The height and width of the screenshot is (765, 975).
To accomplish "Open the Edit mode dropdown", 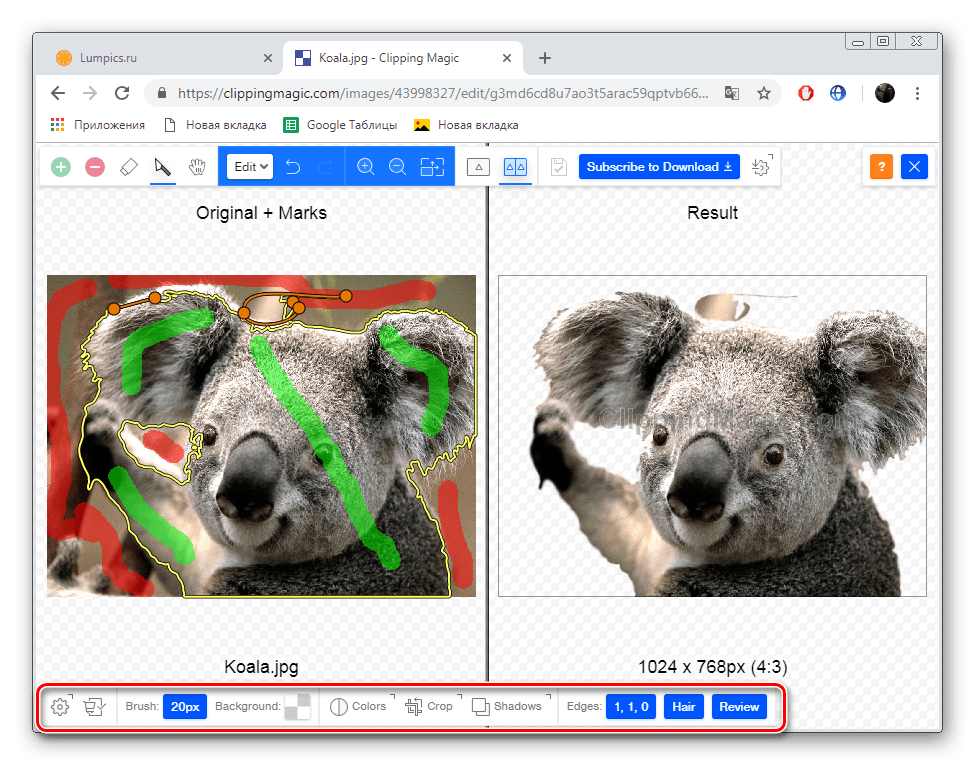I will [x=250, y=167].
